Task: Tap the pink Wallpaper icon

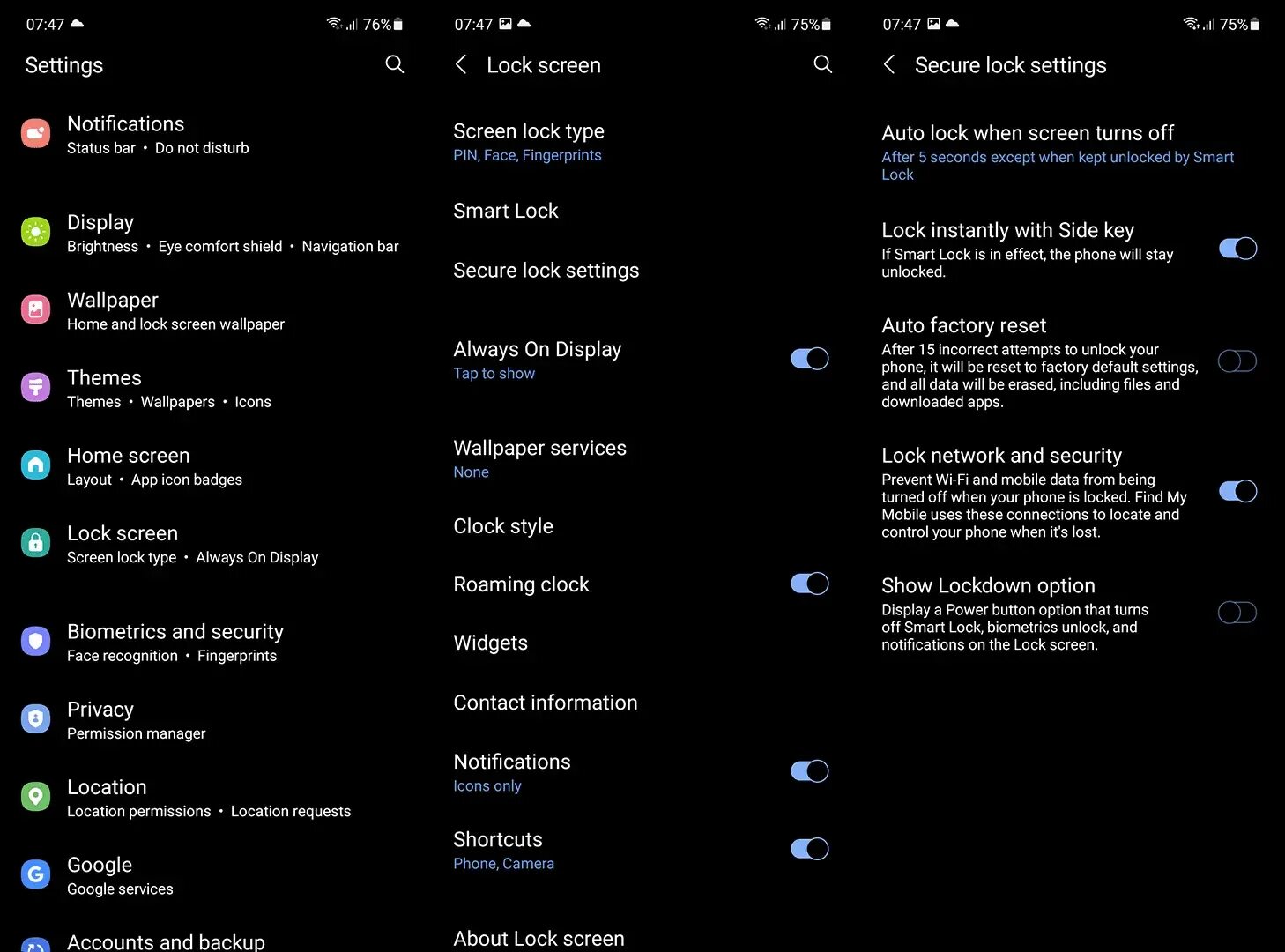Action: 35,310
